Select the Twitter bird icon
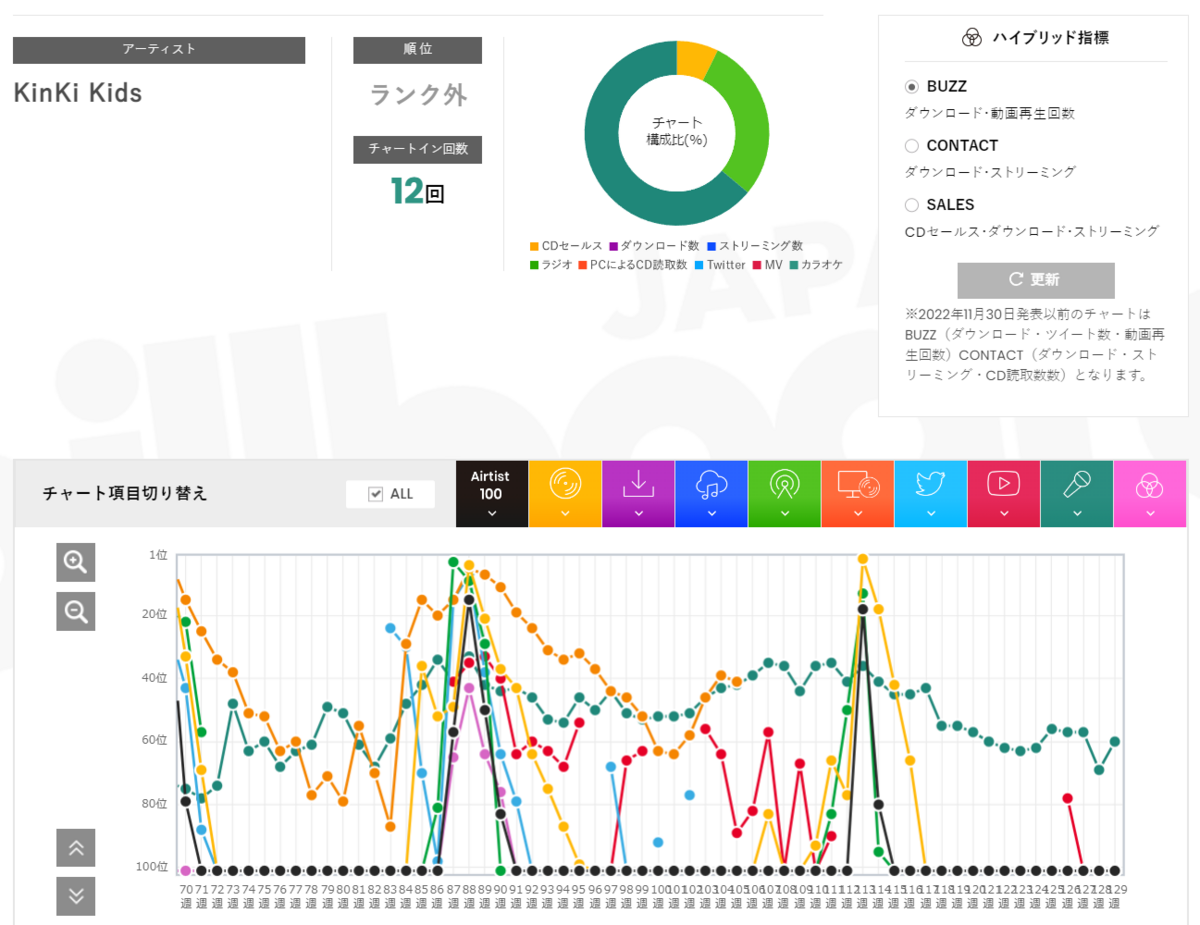Screen dimensions: 1200x925 point(931,484)
